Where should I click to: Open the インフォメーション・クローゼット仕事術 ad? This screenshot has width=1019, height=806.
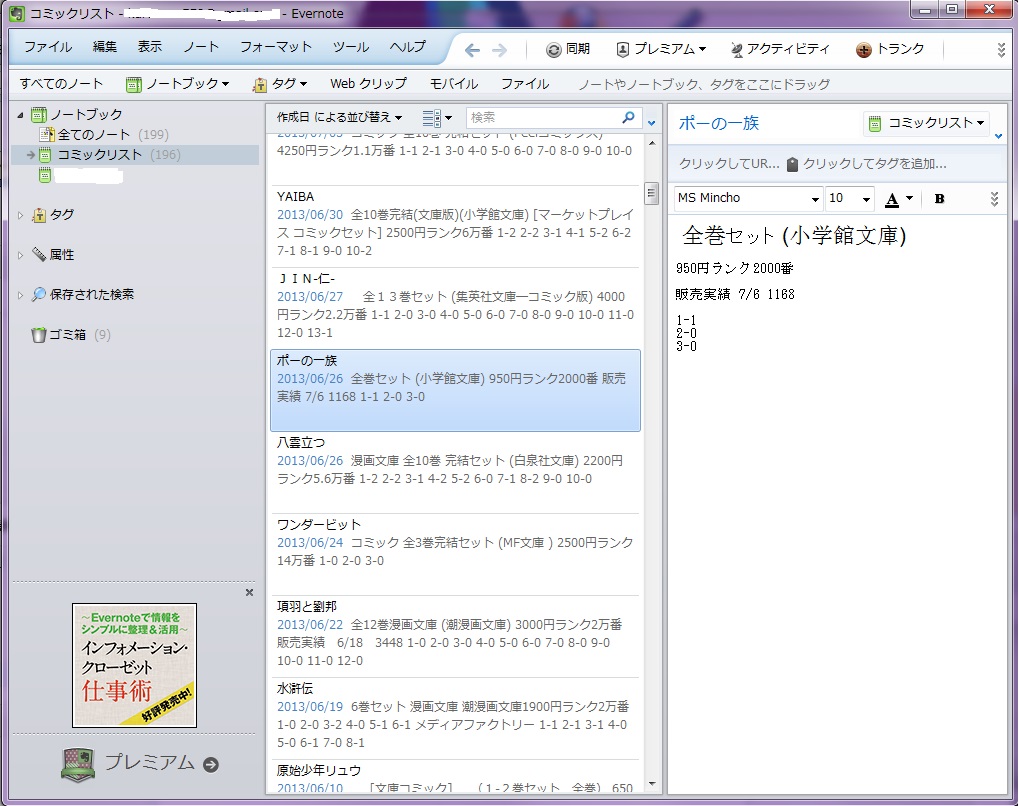coord(135,665)
